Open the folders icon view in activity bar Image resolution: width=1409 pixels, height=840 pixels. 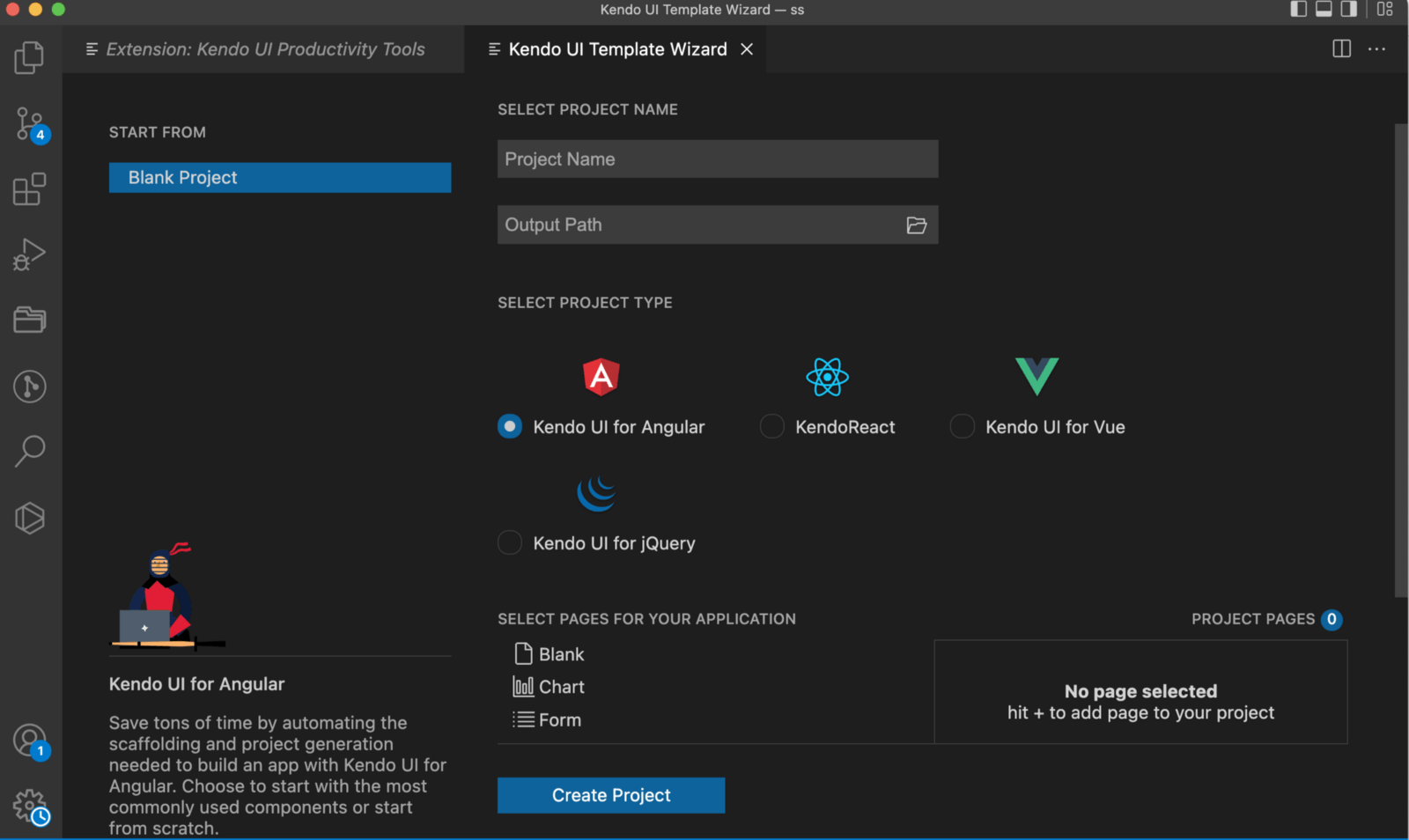(29, 320)
